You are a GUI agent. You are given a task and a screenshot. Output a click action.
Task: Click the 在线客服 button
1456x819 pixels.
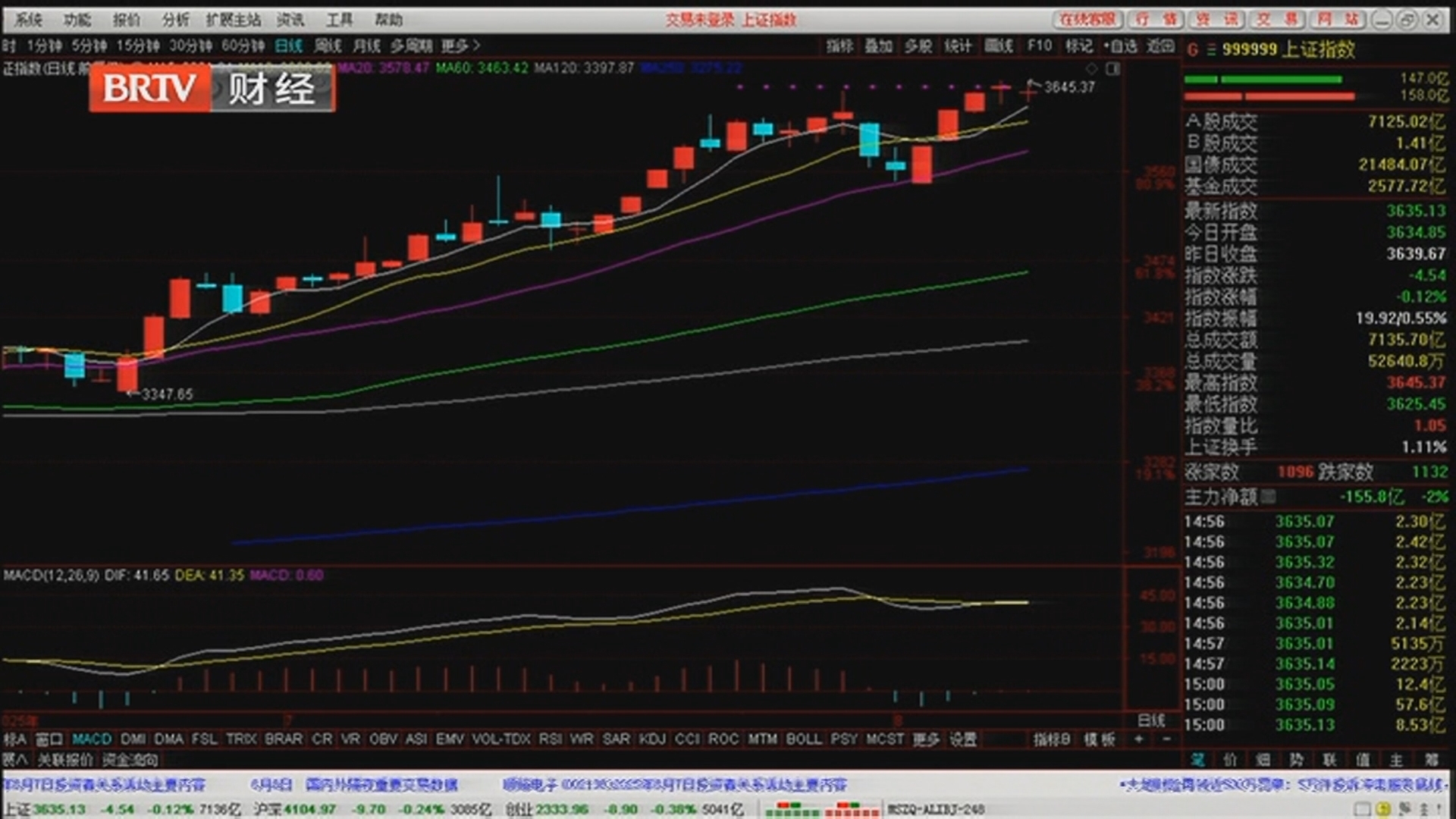1087,20
